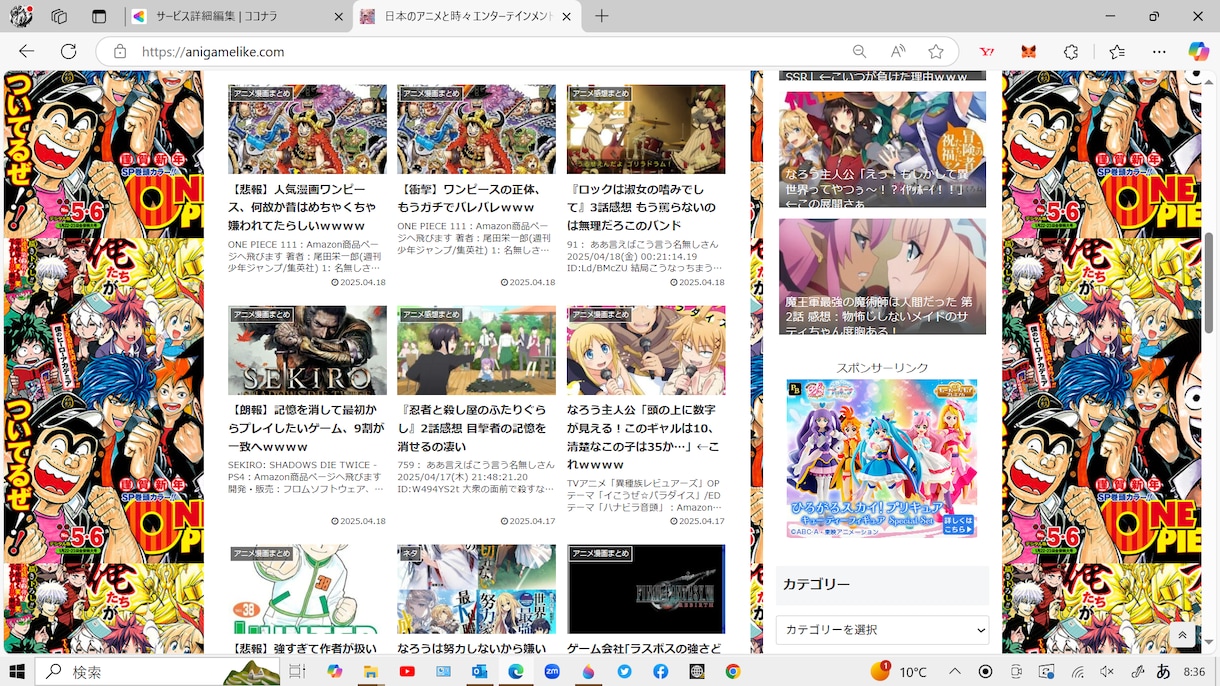This screenshot has height=686, width=1220.
Task: Show hidden system tray icons chevron
Action: 955,672
